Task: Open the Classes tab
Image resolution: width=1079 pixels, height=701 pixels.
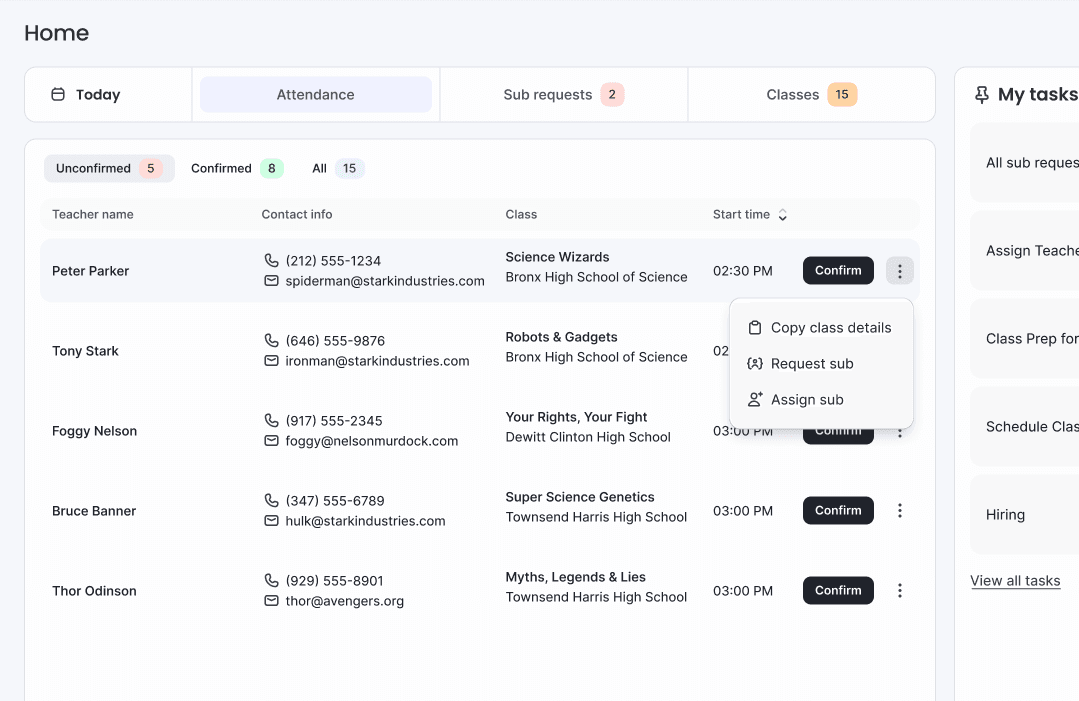Action: pyautogui.click(x=811, y=94)
